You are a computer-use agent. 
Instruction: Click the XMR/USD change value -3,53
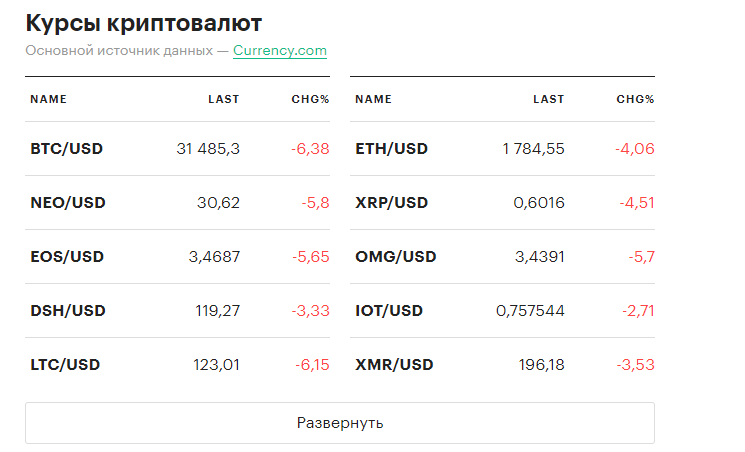click(x=635, y=365)
